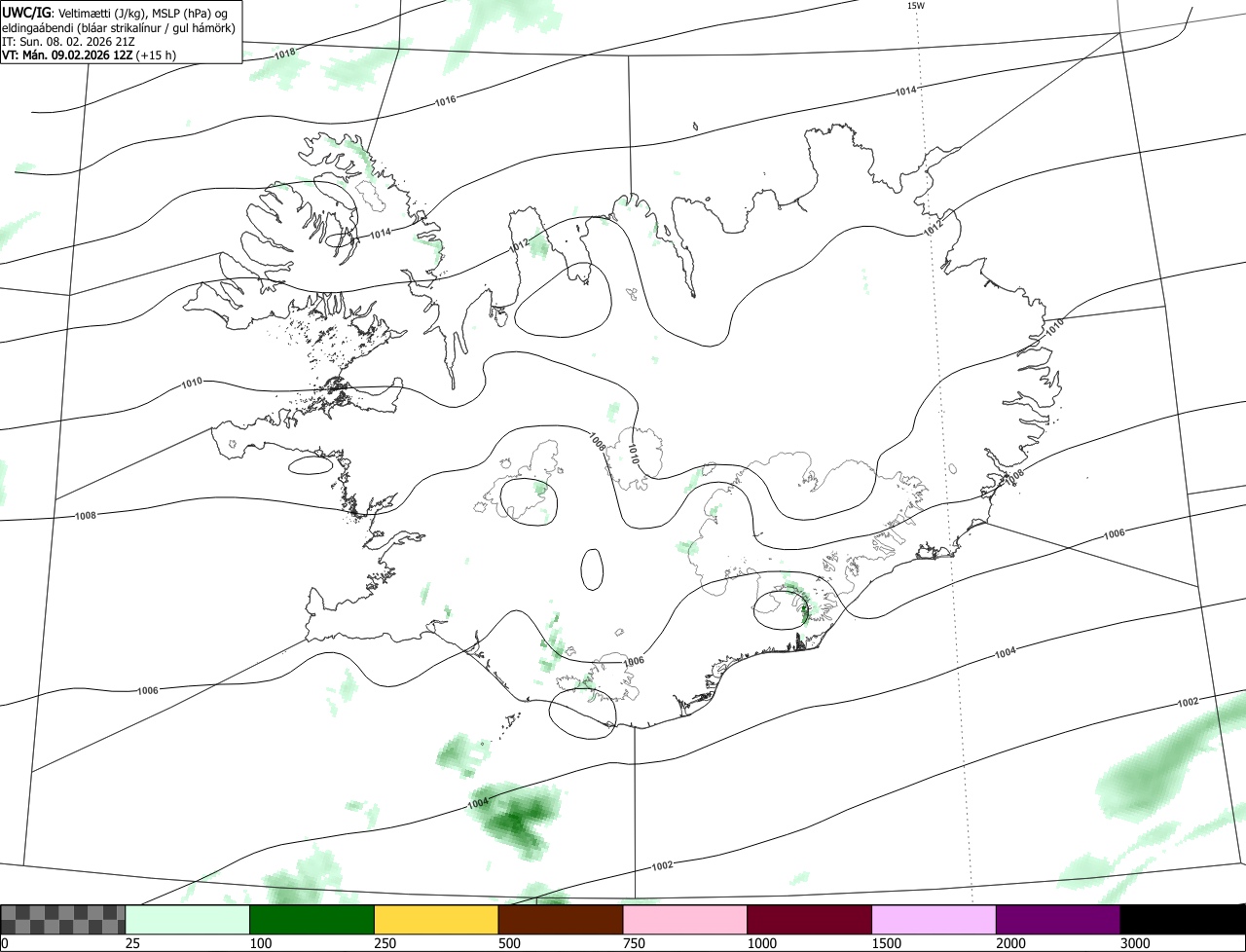1246x952 pixels.
Task: Select the pink 750–1000 legend swatch
Action: [685, 920]
